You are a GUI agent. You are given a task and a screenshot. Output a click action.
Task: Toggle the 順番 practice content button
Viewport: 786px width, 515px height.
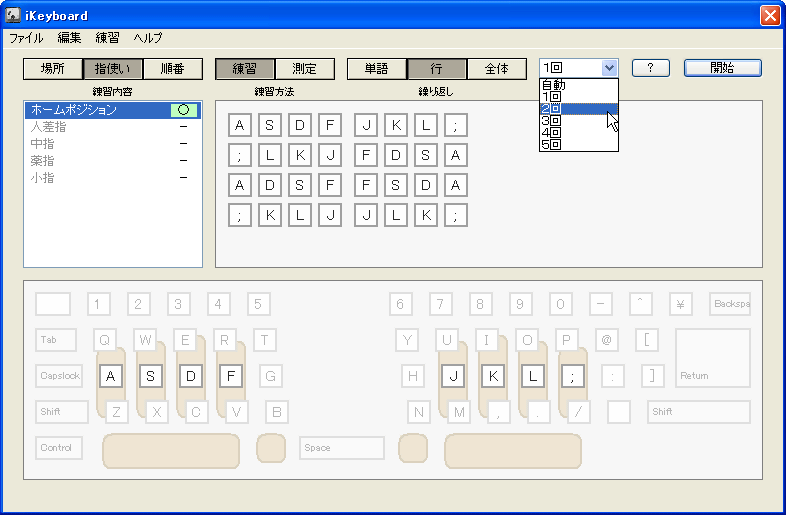coord(173,69)
